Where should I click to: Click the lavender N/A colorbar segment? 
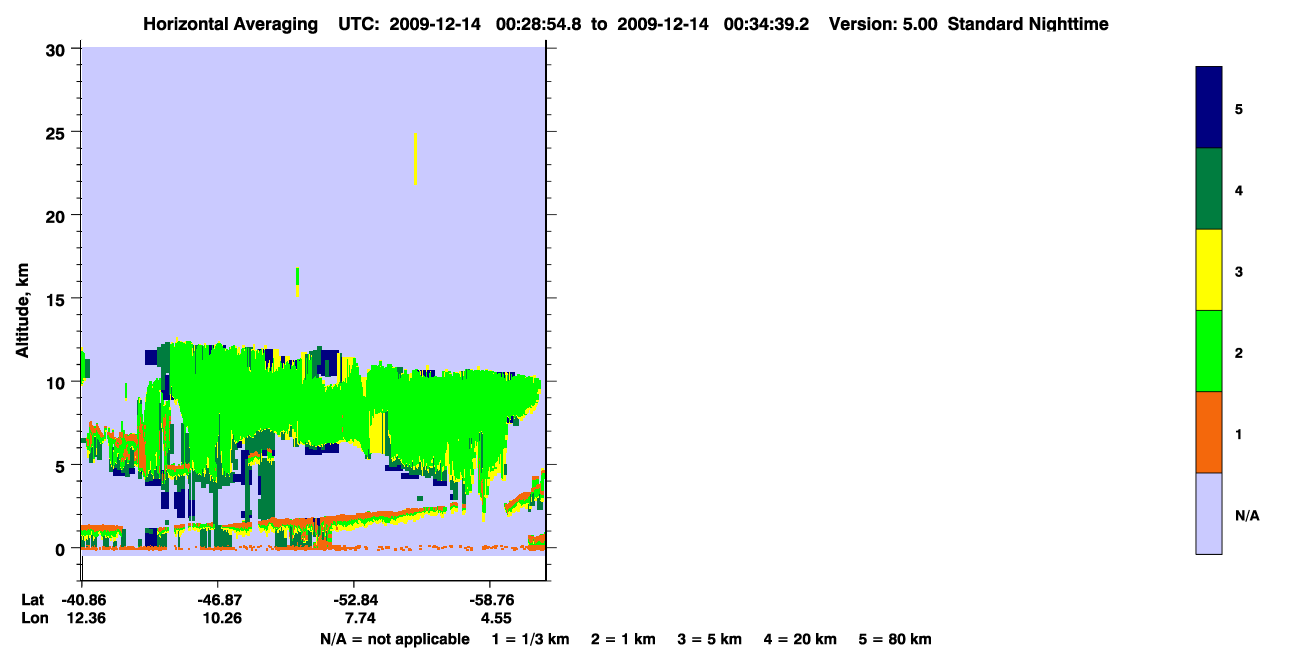click(x=1209, y=513)
